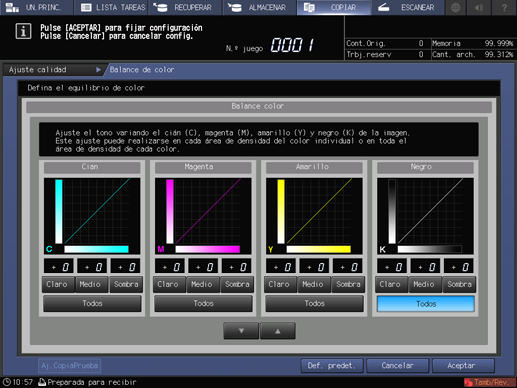This screenshot has height=388, width=517.
Task: Click the Preparada para recibir status icon
Action: (x=42, y=382)
